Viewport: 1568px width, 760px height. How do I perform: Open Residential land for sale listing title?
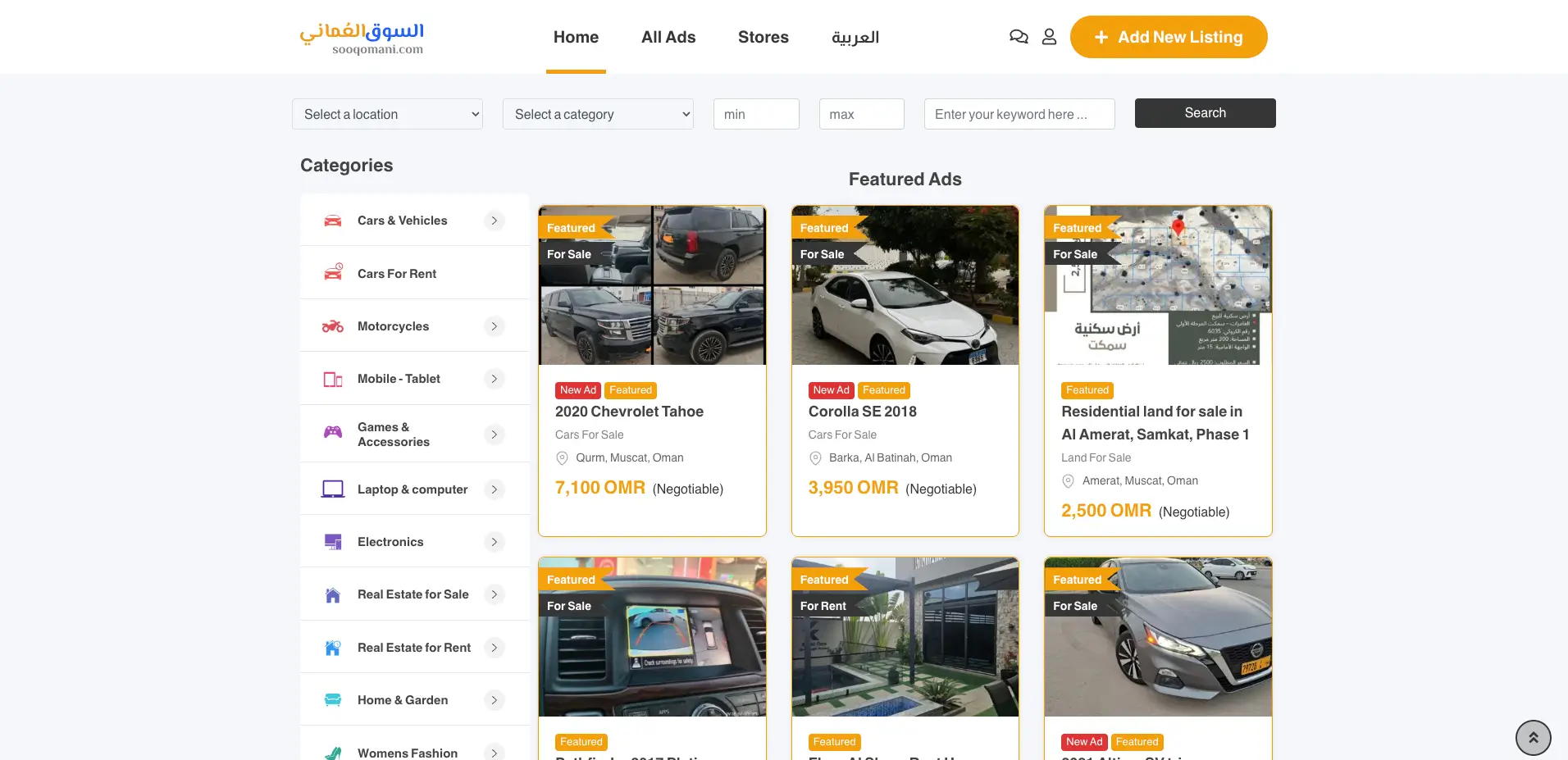pos(1155,423)
